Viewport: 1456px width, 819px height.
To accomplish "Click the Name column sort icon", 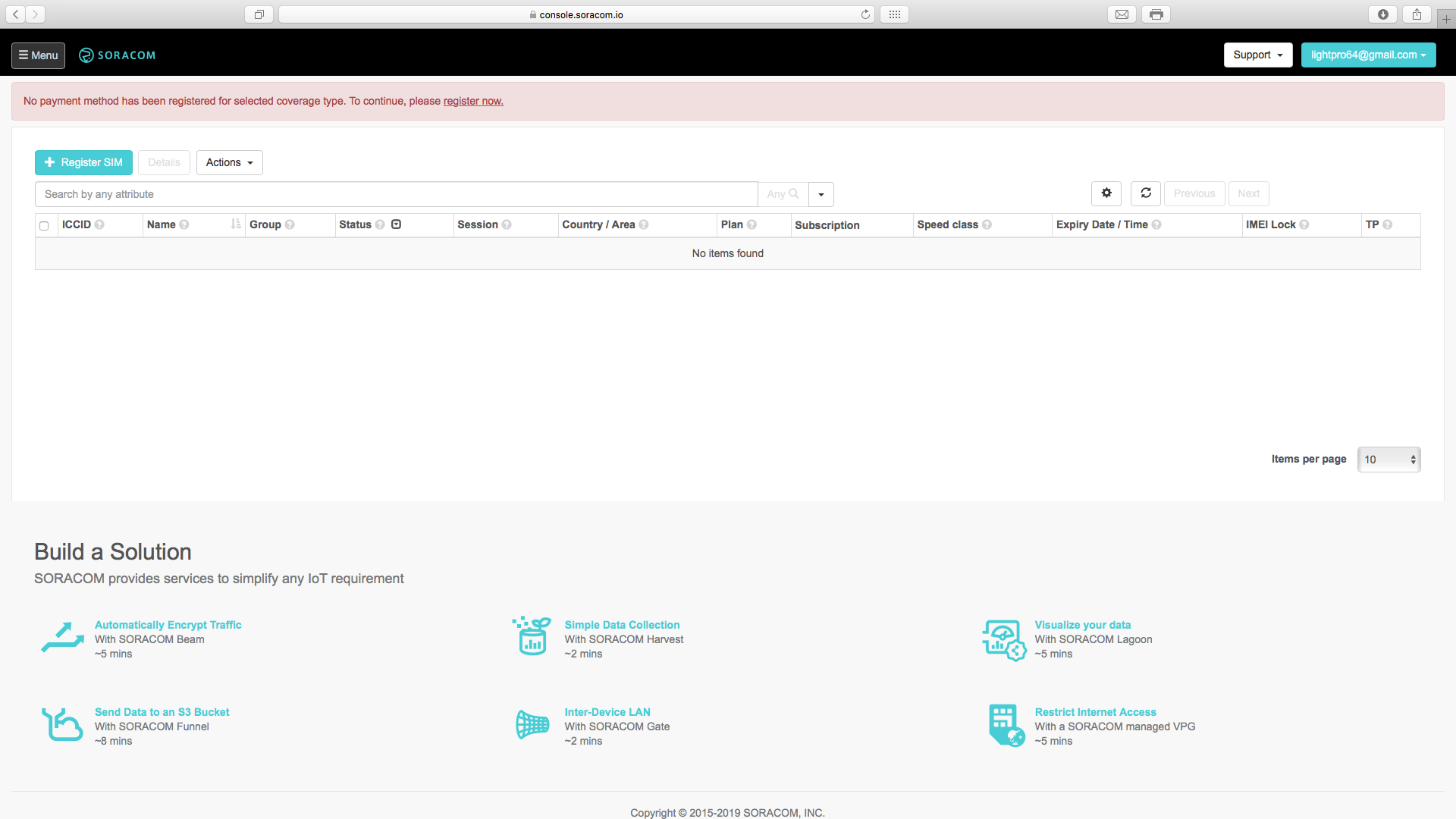I will pos(236,224).
